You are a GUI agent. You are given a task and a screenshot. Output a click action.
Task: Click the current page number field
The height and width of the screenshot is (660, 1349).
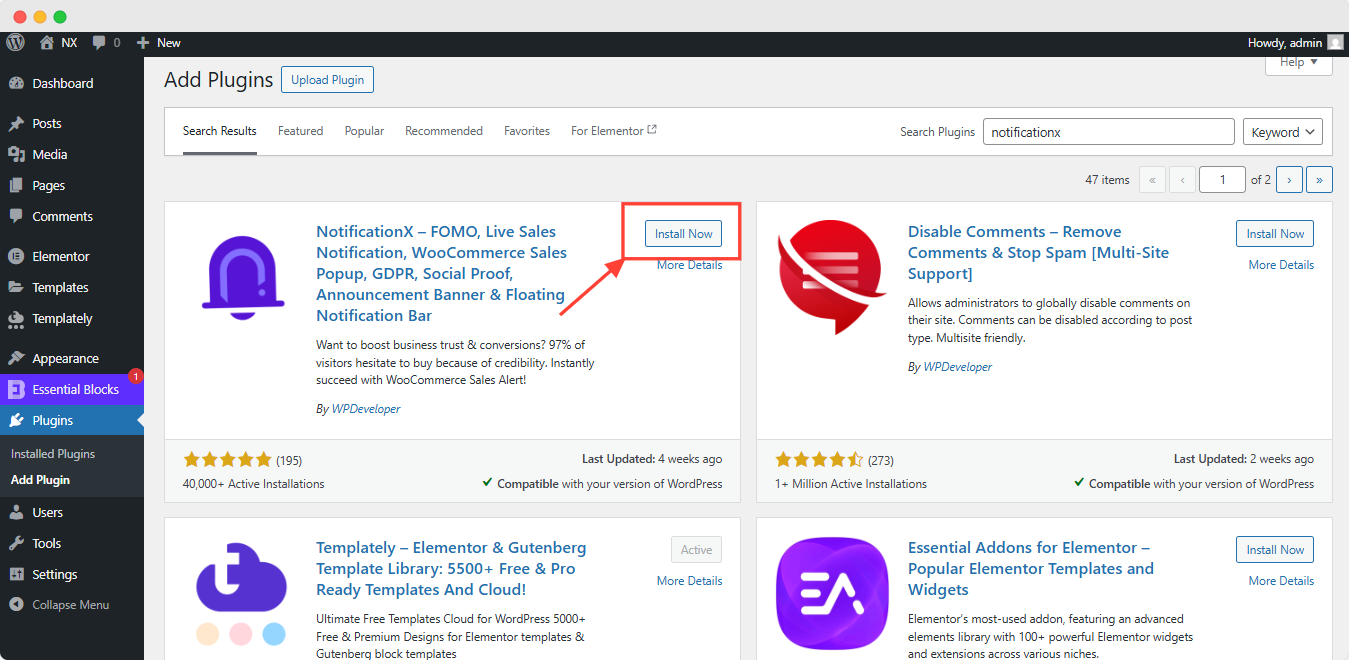[x=1223, y=180]
